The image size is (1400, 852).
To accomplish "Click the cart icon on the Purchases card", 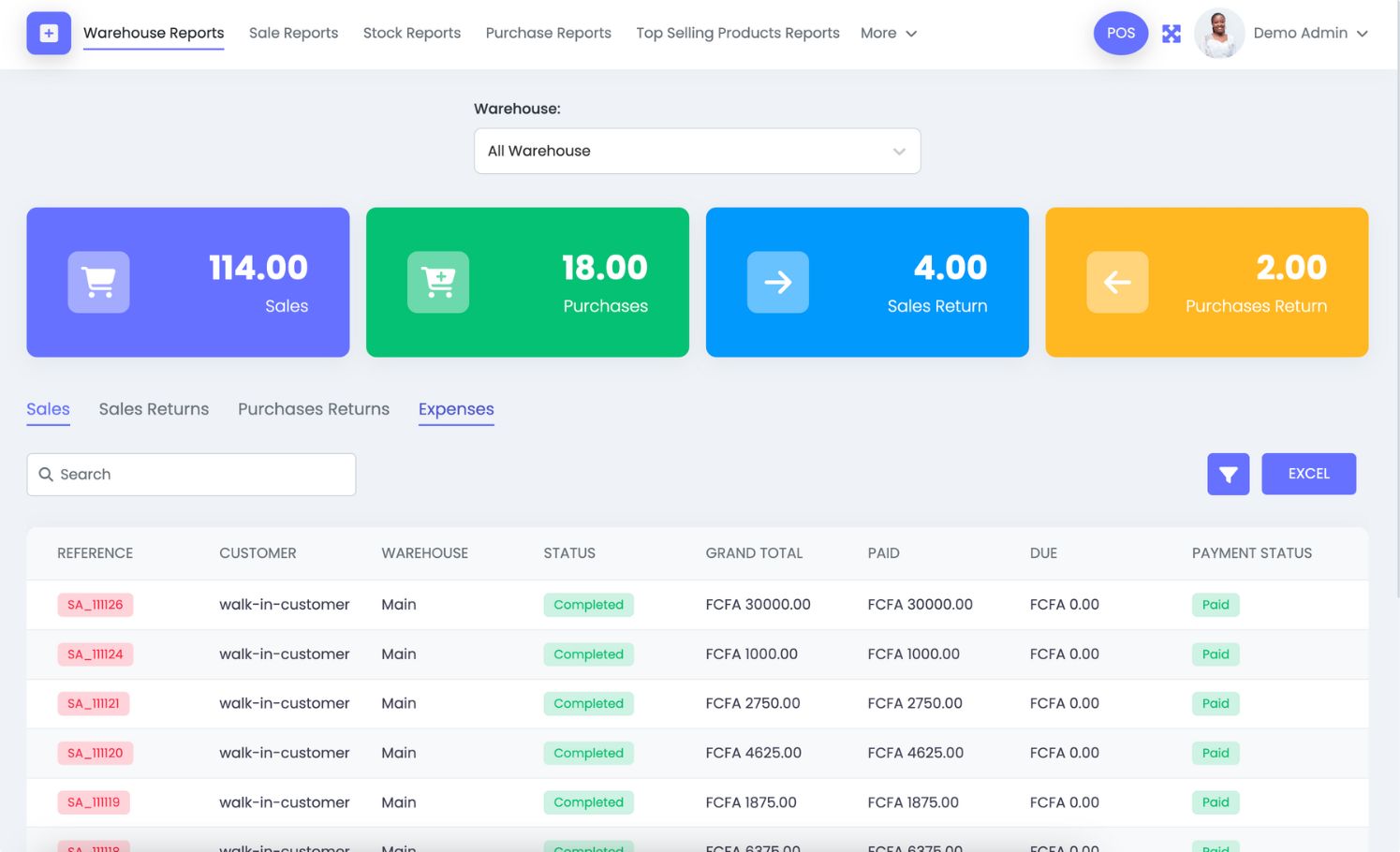I will coord(438,282).
